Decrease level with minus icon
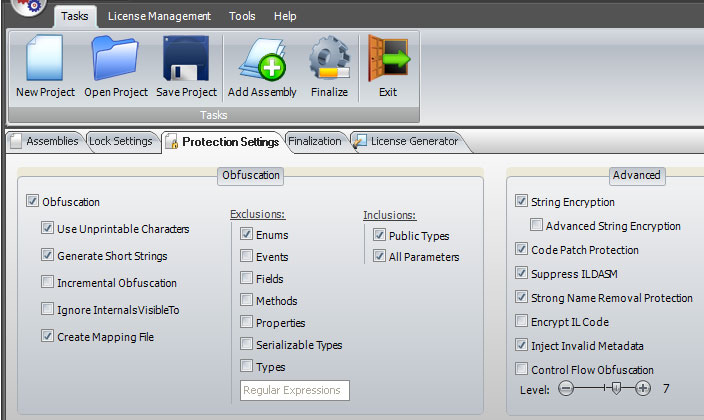The height and width of the screenshot is (420, 704). pyautogui.click(x=566, y=388)
